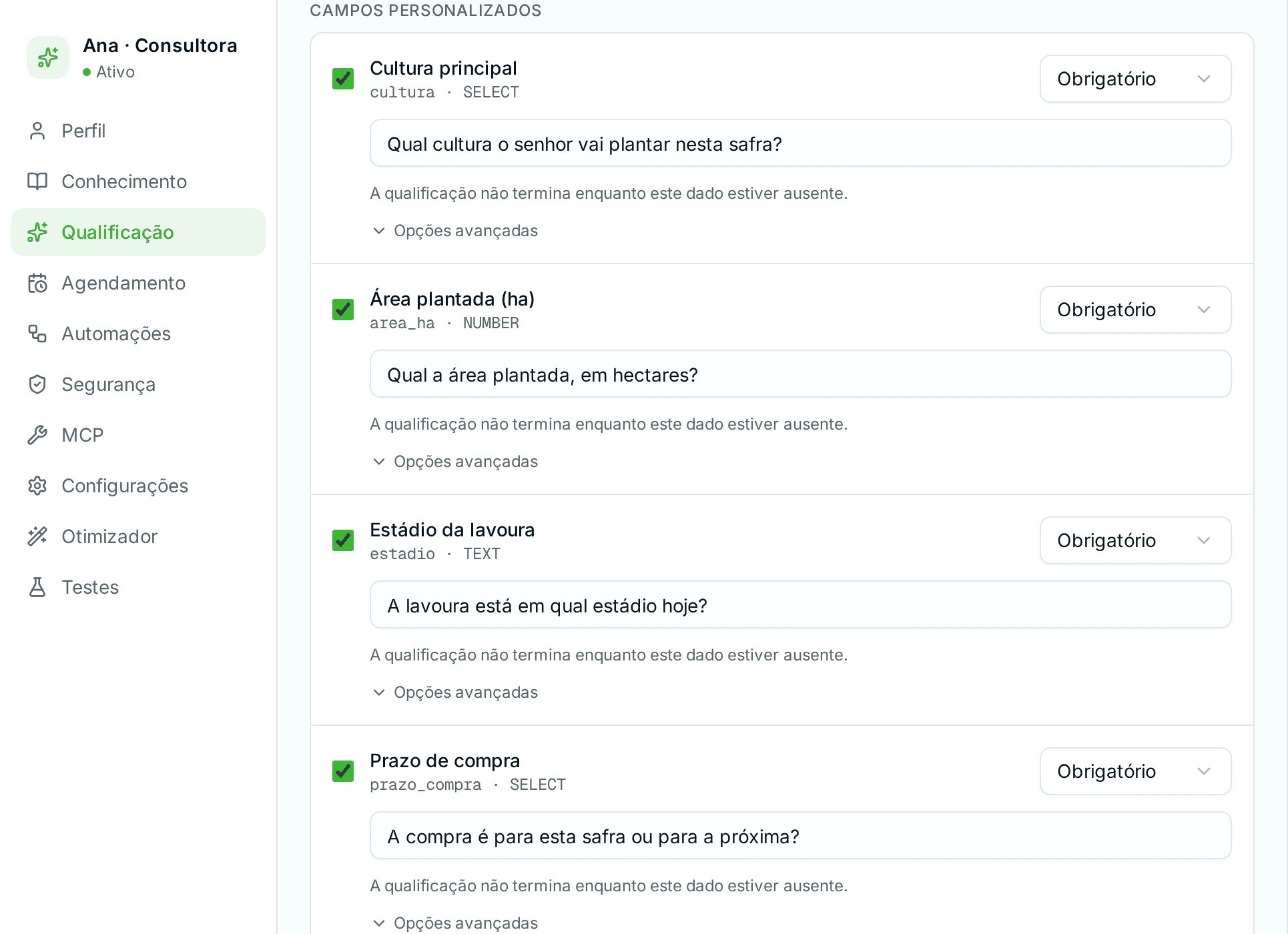The image size is (1288, 934).
Task: Edit 'A compra é para esta safra' field
Action: click(x=800, y=836)
